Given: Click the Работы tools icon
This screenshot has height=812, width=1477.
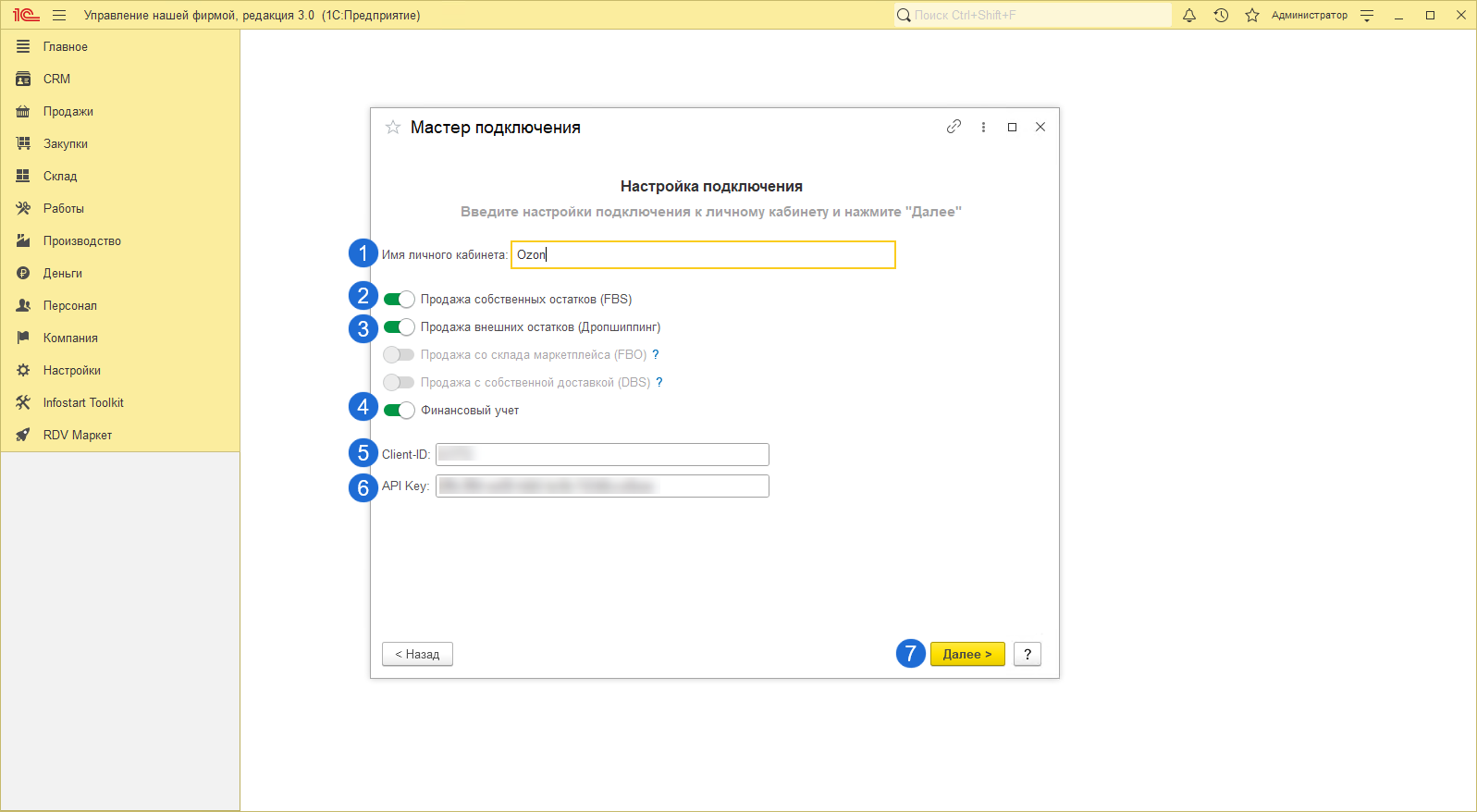Looking at the screenshot, I should (x=23, y=208).
